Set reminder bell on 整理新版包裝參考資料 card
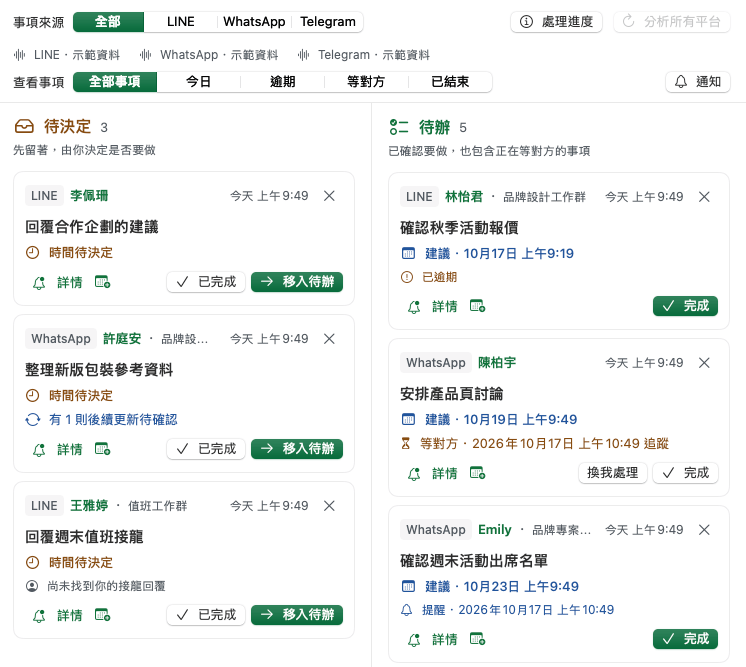This screenshot has height=667, width=746. pos(39,450)
